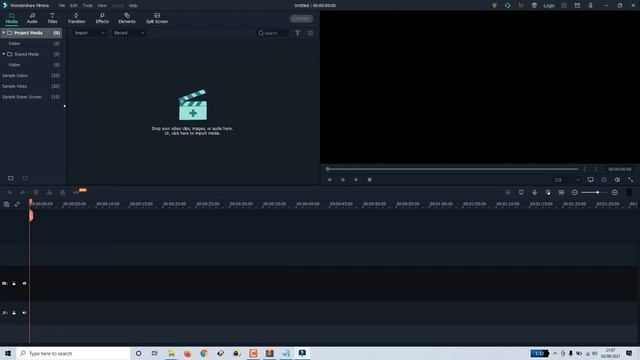Click the voiceover microphone icon
Image resolution: width=640 pixels, height=360 pixels.
pyautogui.click(x=534, y=192)
